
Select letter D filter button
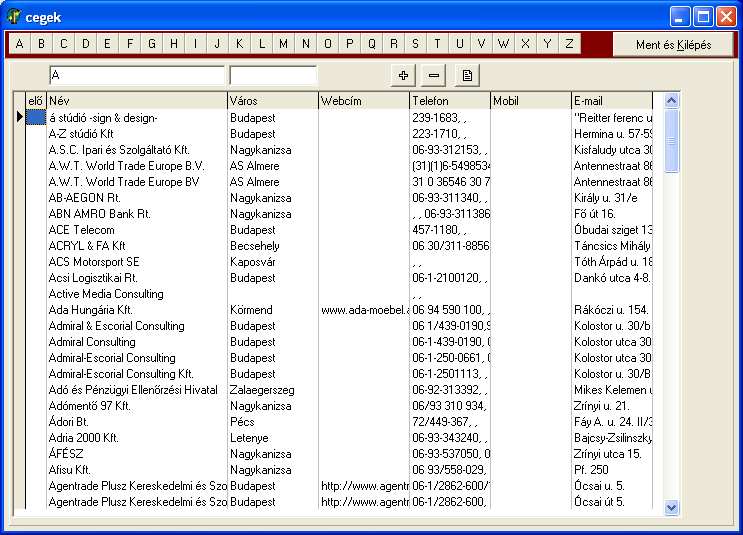point(86,44)
